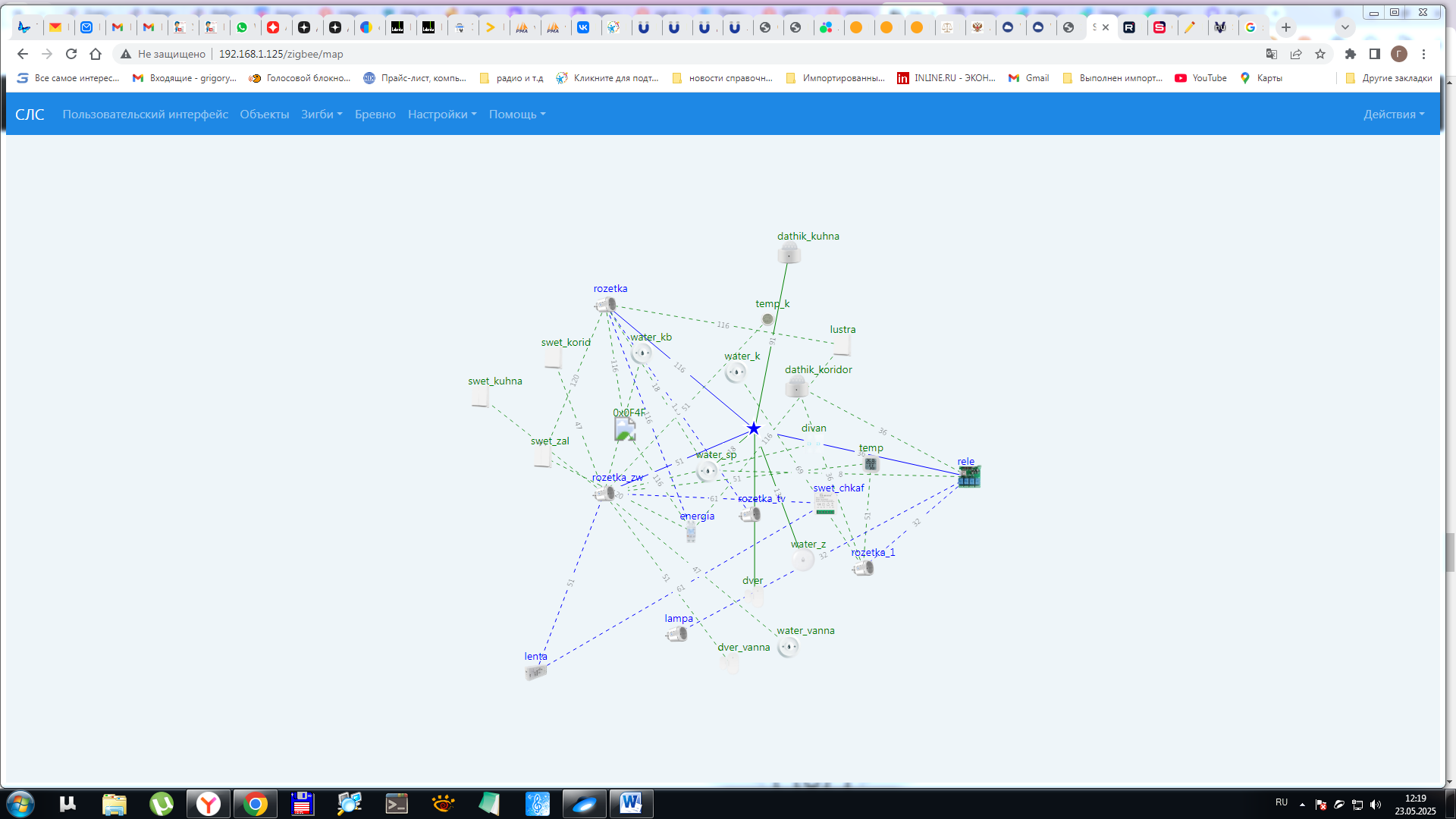Open the Помощь dropdown menu
The width and height of the screenshot is (1456, 819).
(x=517, y=115)
